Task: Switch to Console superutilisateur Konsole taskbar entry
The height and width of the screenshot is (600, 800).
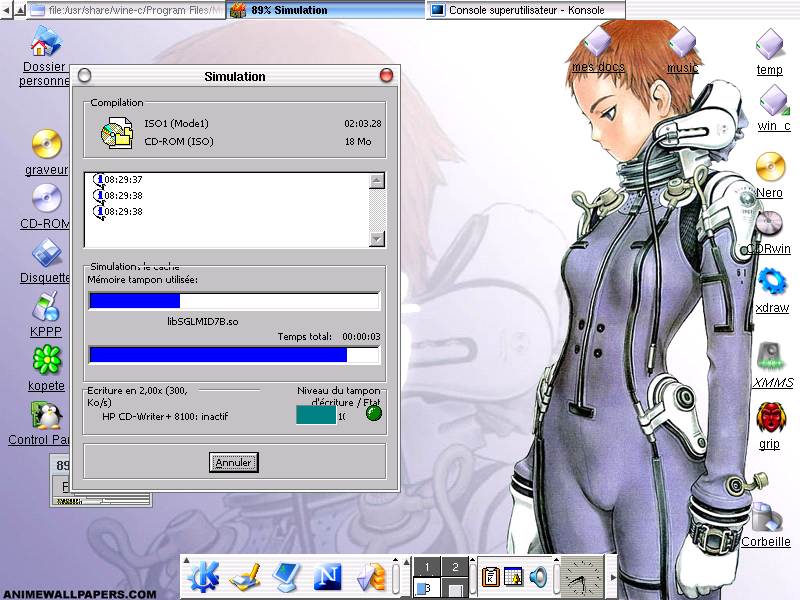Action: tap(526, 10)
